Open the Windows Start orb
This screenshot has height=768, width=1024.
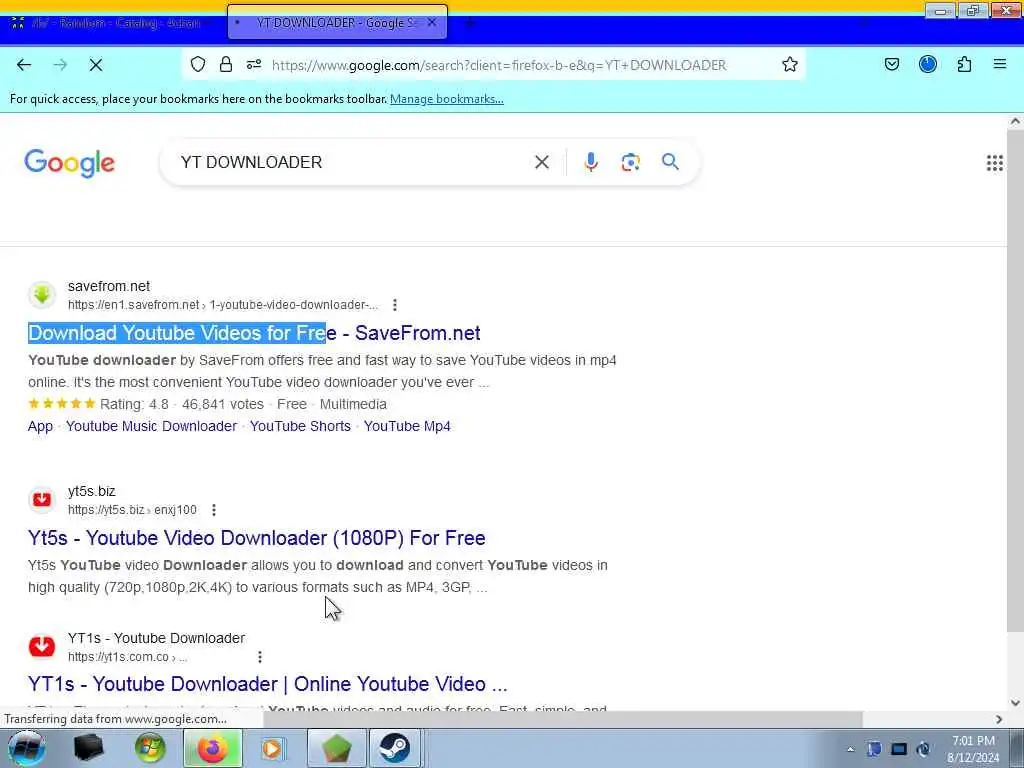click(26, 748)
